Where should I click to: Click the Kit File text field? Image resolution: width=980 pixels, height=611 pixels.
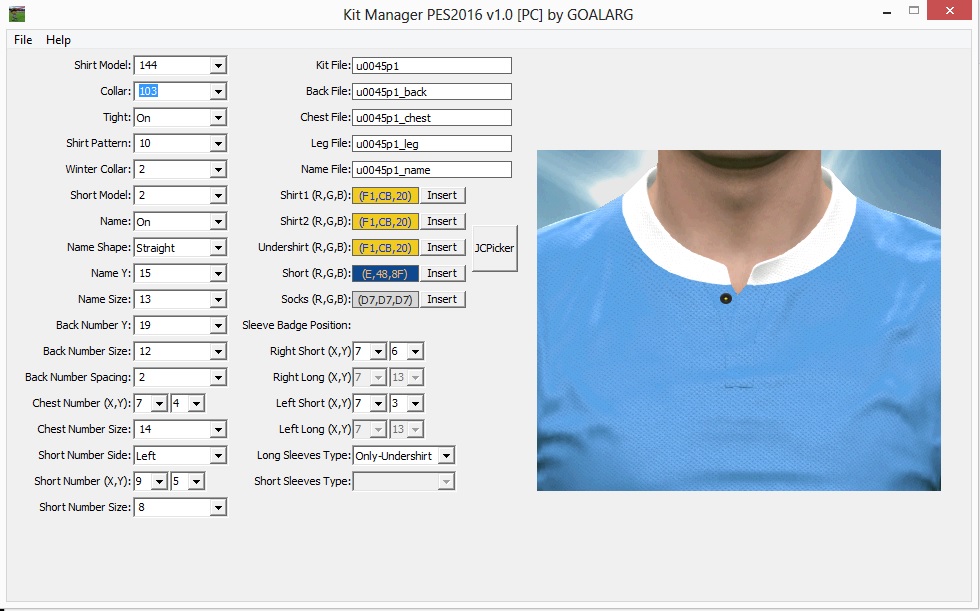tap(430, 65)
